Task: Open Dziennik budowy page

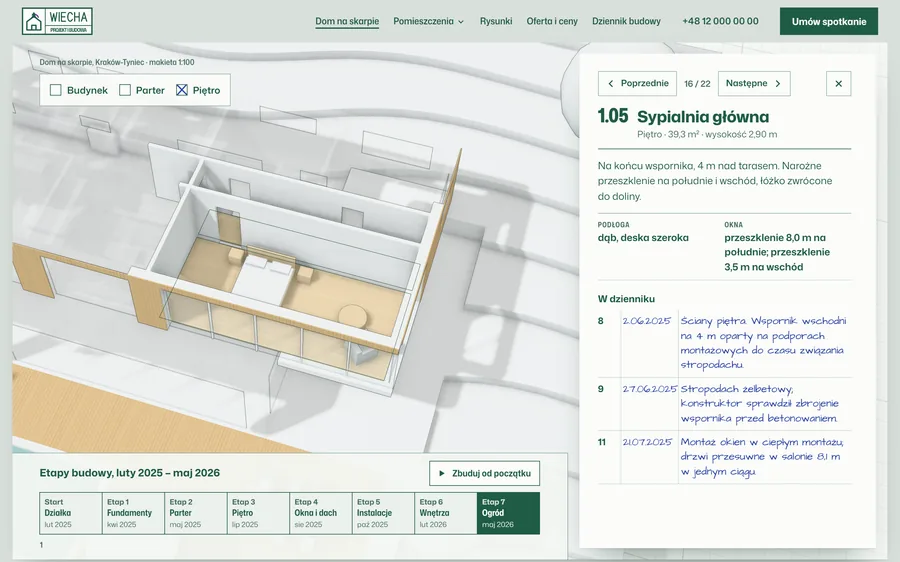Action: (x=626, y=21)
